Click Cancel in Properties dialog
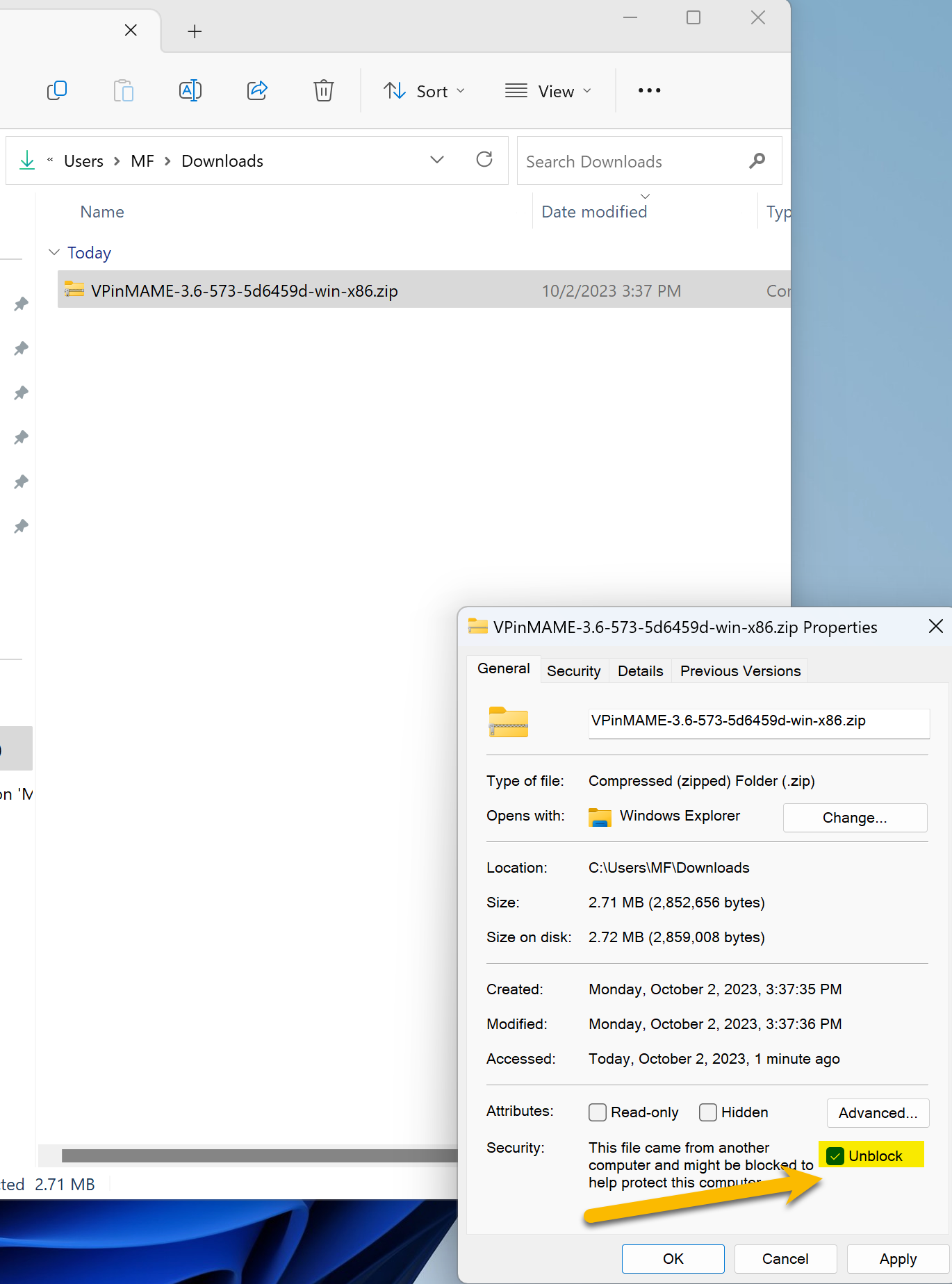 [x=785, y=1259]
